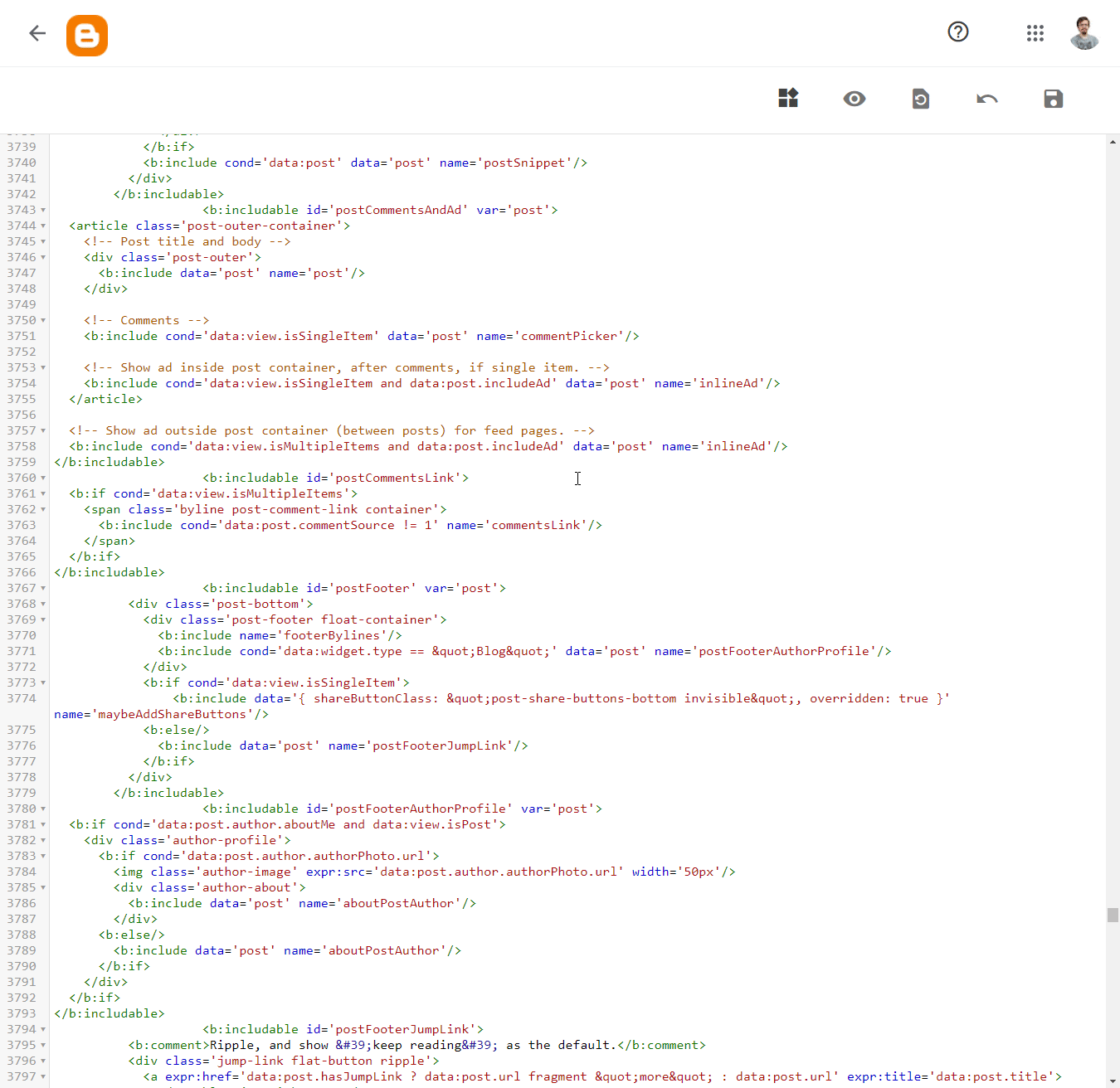Click the Blogger logo
Screen dimensions: 1120x1088
point(87,35)
